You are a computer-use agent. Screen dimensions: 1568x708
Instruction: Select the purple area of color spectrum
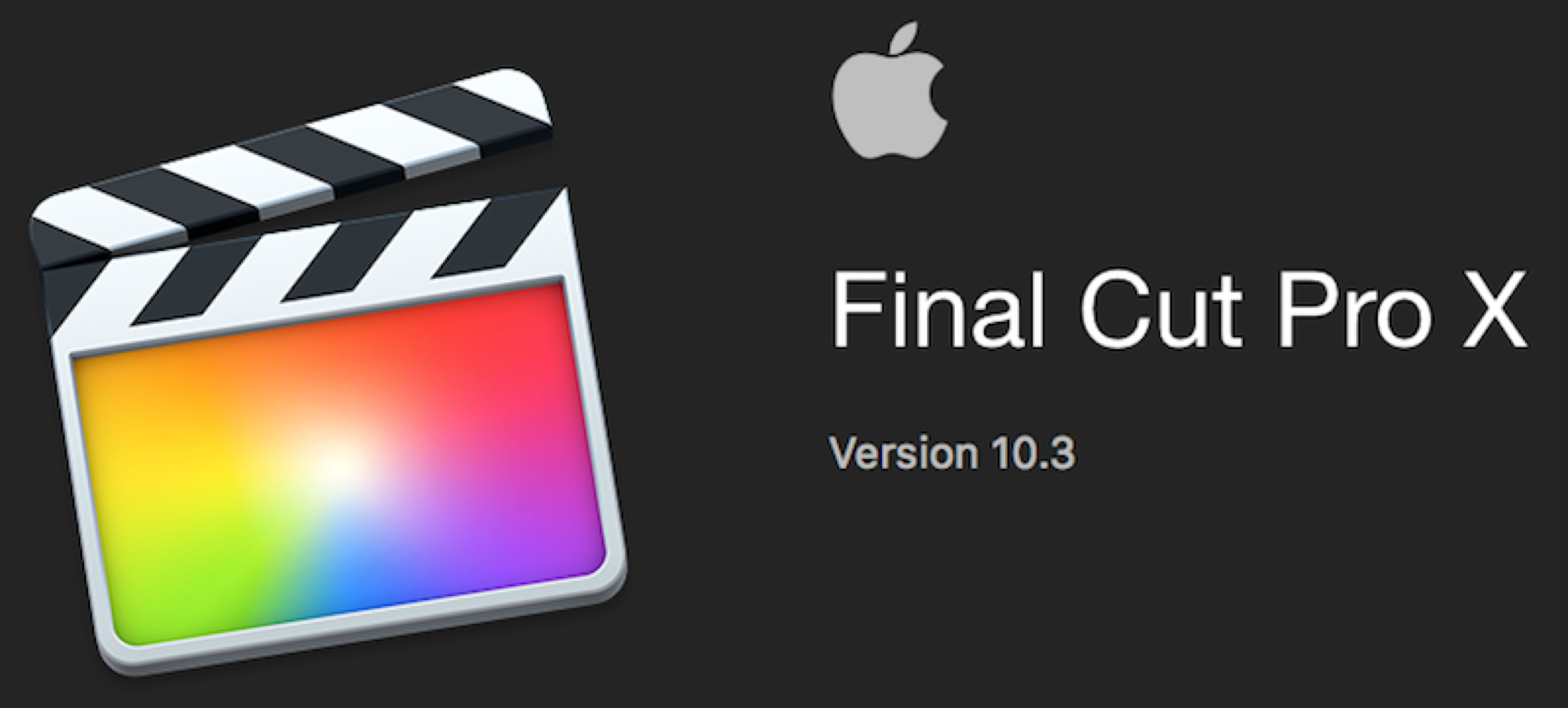[523, 518]
